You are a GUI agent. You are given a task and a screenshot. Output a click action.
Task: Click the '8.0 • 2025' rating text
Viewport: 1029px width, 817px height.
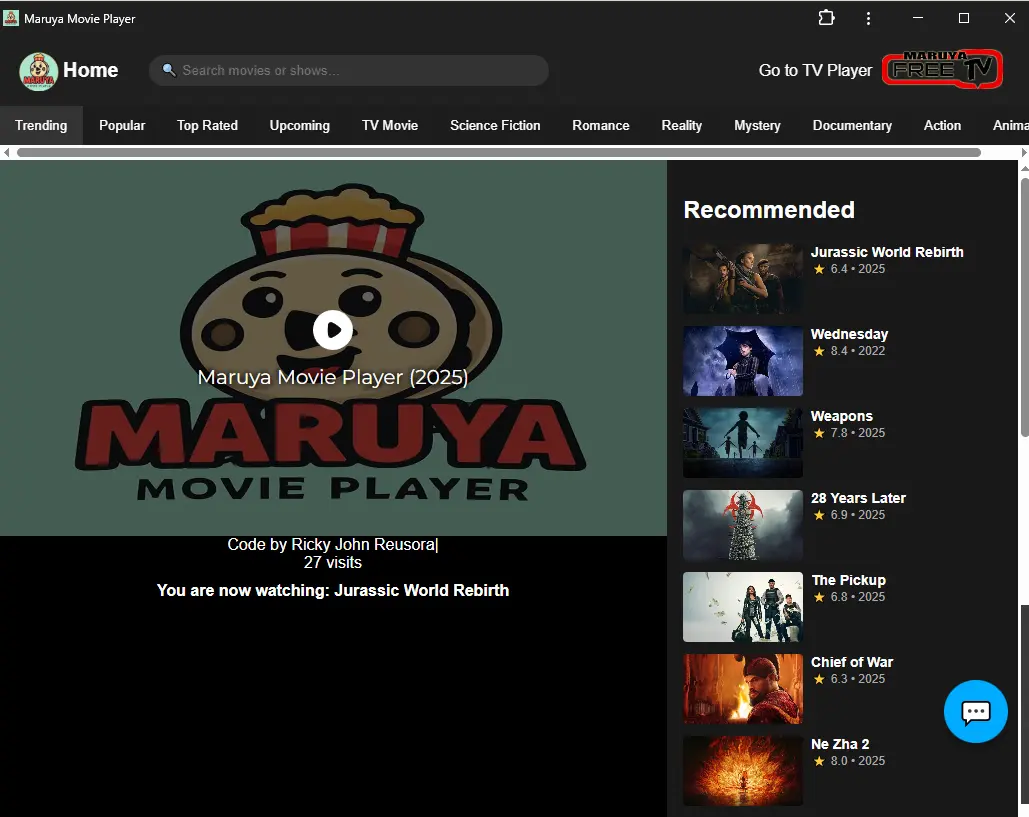858,761
